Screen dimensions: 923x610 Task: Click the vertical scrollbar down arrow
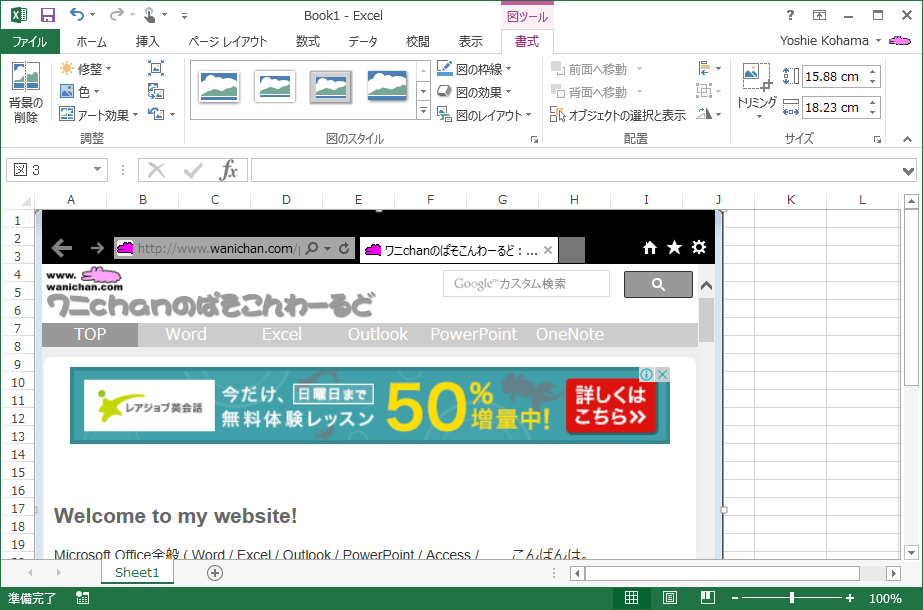pyautogui.click(x=911, y=552)
